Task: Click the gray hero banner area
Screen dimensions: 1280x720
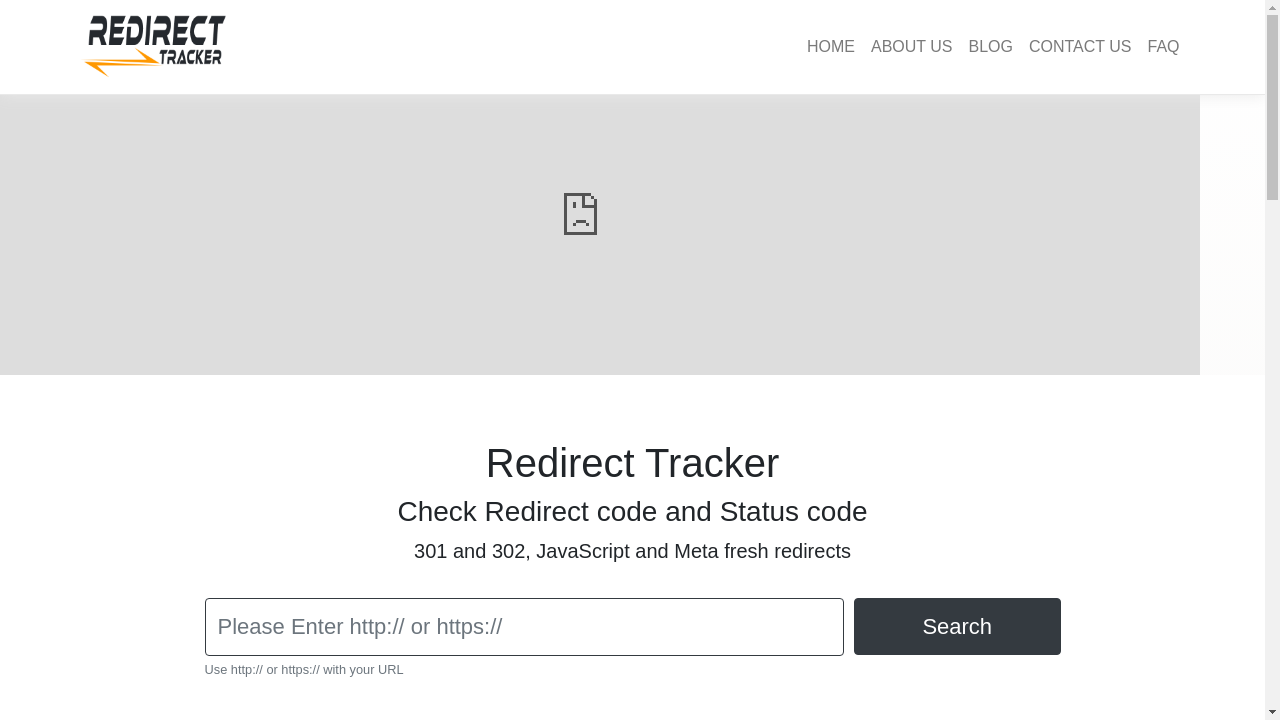Action: 300,300
